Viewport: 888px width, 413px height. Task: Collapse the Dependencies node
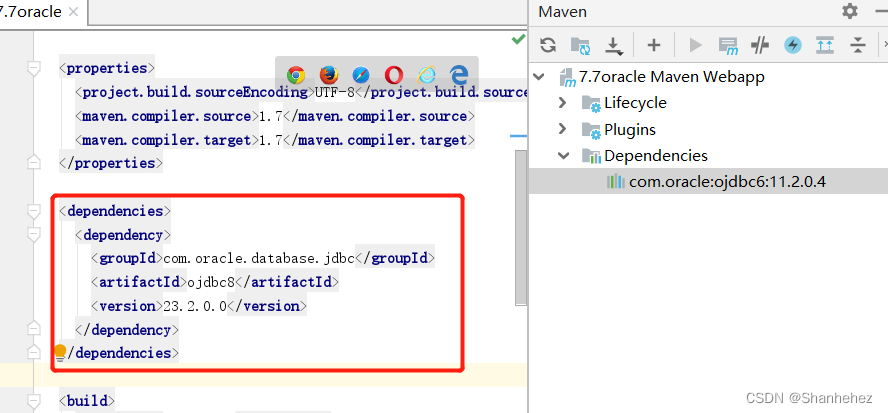click(563, 156)
